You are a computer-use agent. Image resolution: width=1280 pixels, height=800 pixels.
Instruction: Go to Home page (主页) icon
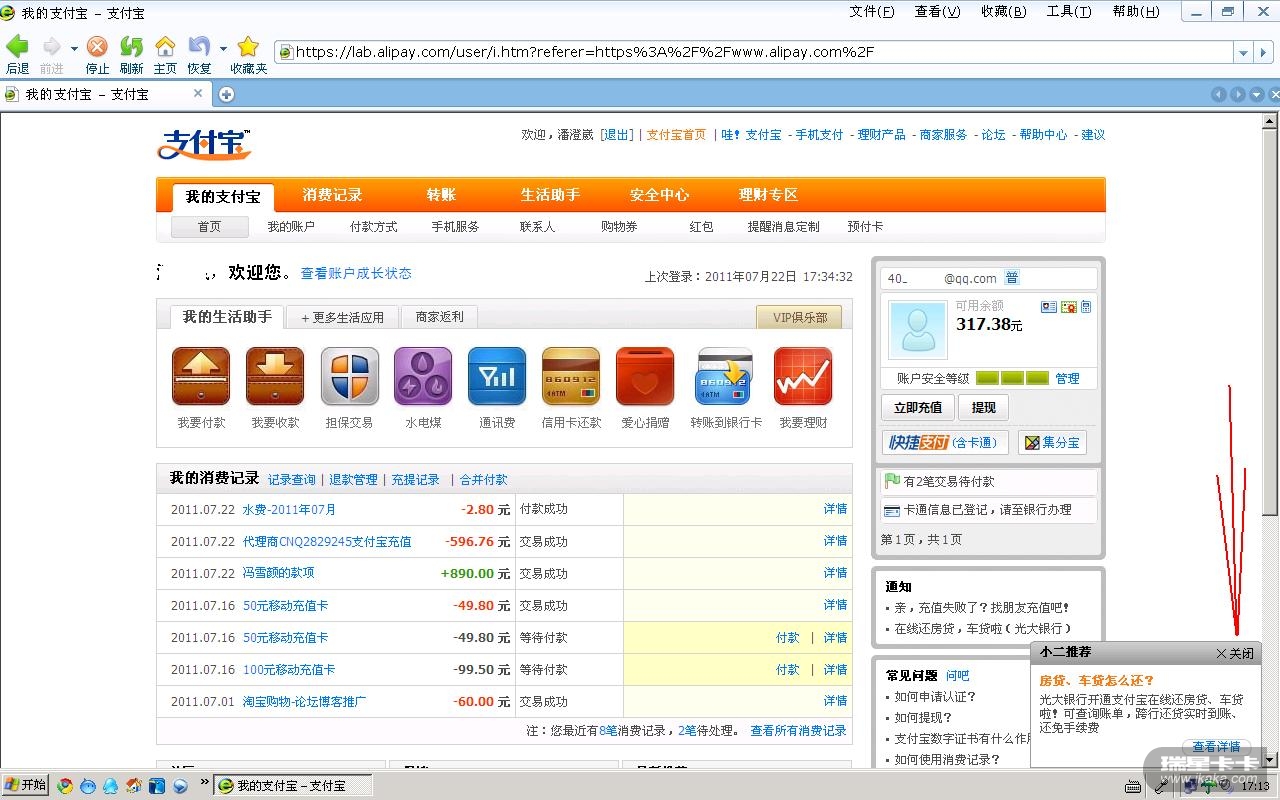coord(165,47)
